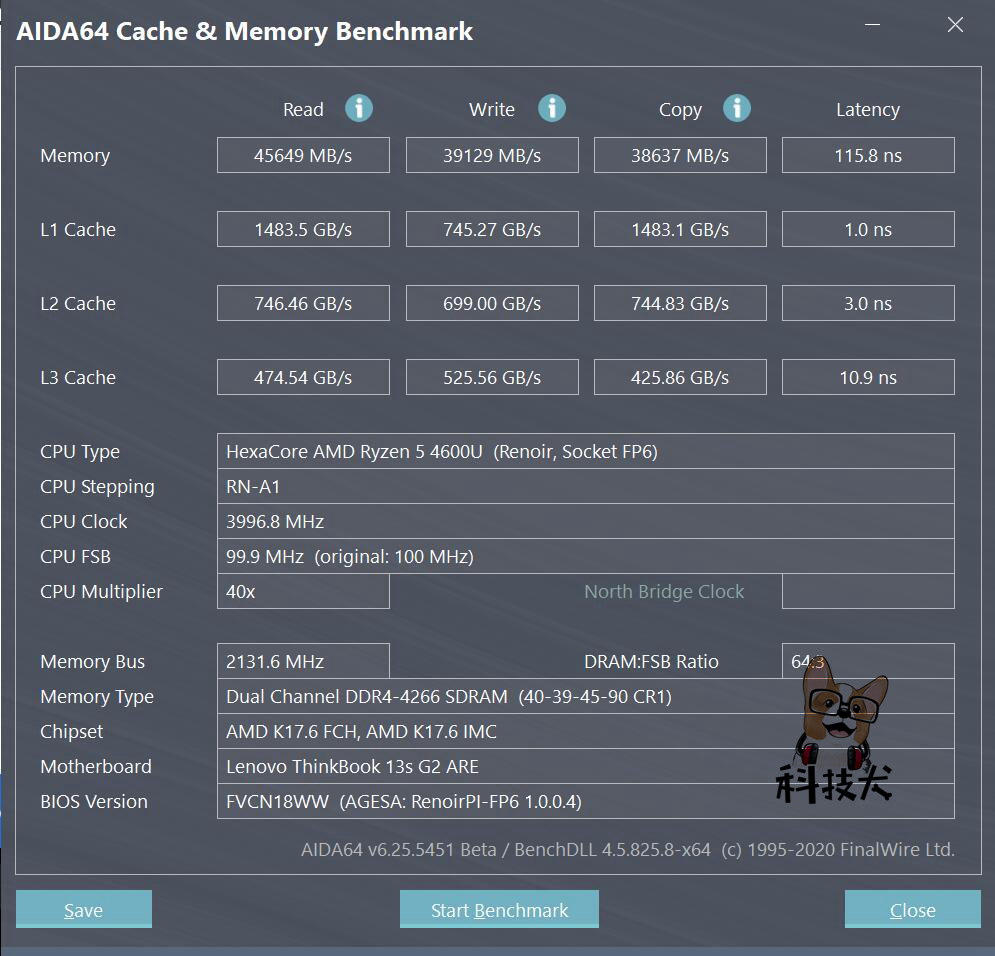Screen dimensions: 995x956
Task: Select L1 Cache Write 745.27 GB/s
Action: pos(492,229)
